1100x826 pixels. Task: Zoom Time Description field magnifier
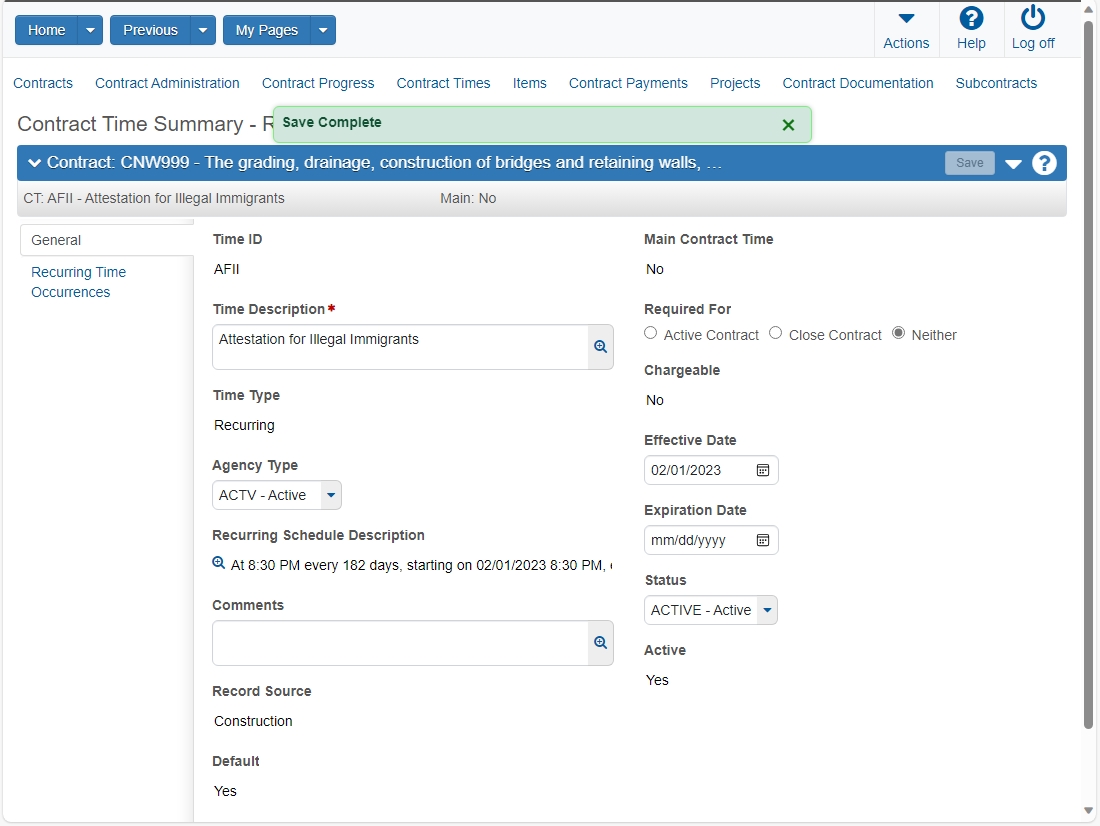coord(601,347)
